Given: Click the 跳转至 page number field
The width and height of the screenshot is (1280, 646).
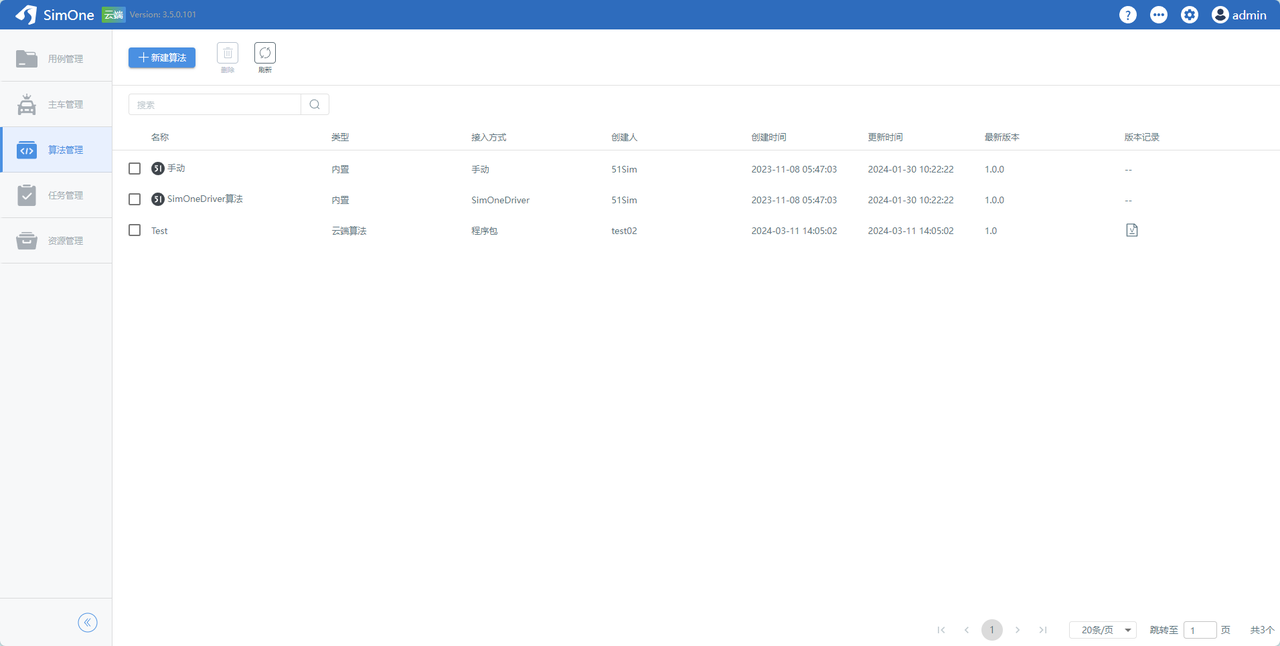Looking at the screenshot, I should 1199,630.
